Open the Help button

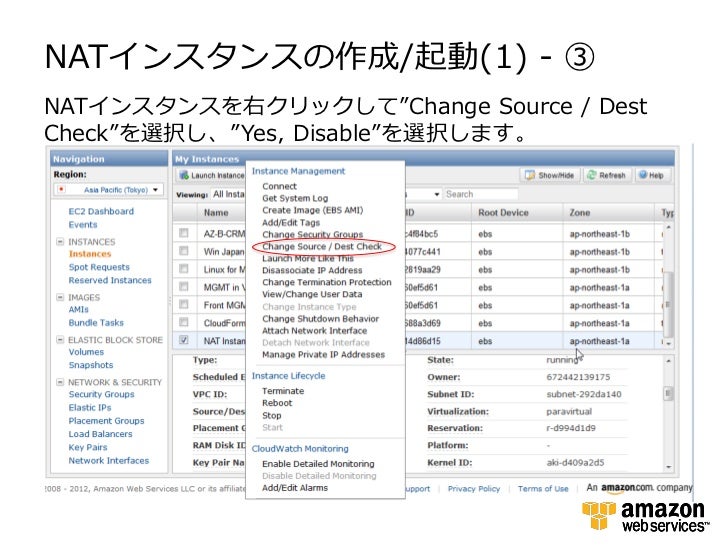[651, 175]
